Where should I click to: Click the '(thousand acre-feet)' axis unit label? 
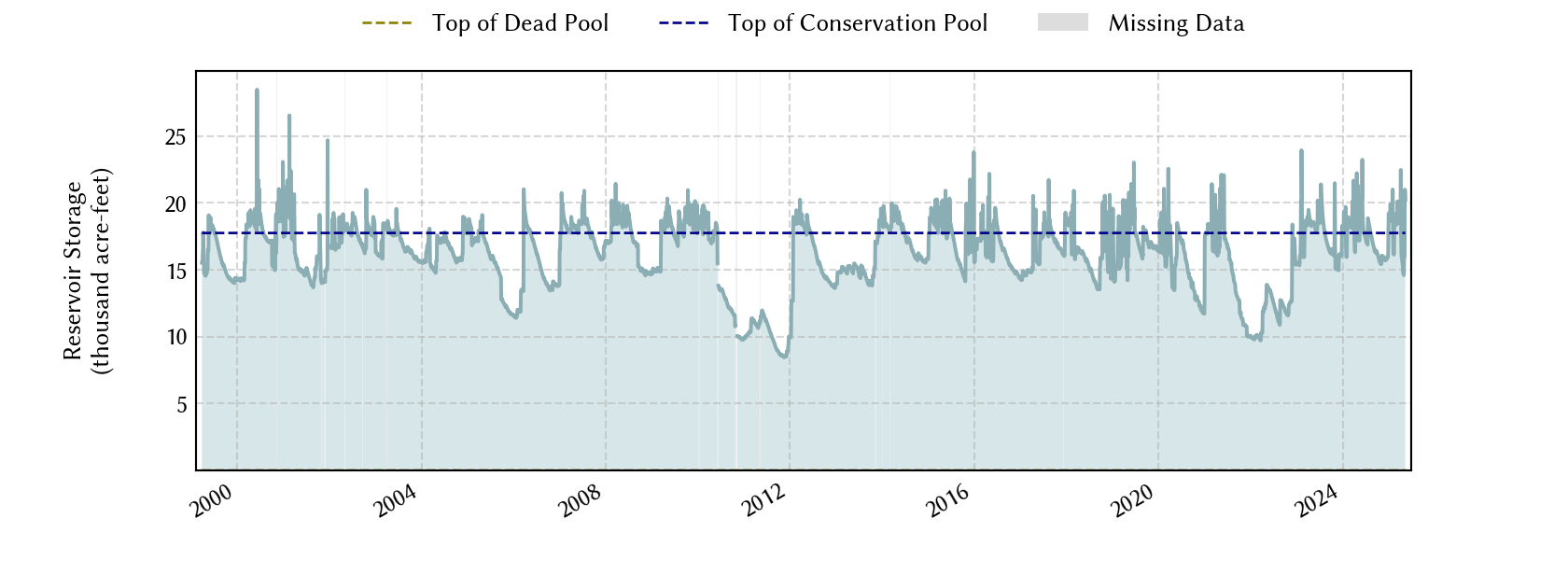[x=100, y=271]
